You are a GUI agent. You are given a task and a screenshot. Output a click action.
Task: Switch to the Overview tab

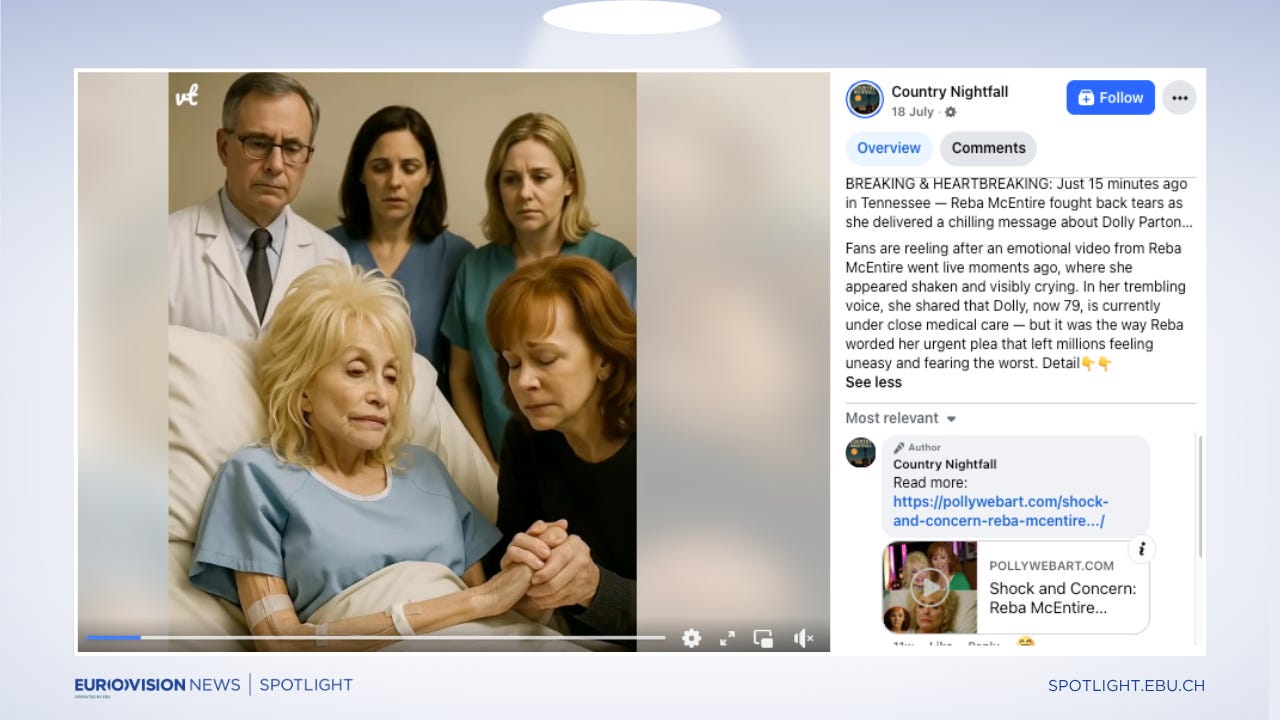[889, 148]
